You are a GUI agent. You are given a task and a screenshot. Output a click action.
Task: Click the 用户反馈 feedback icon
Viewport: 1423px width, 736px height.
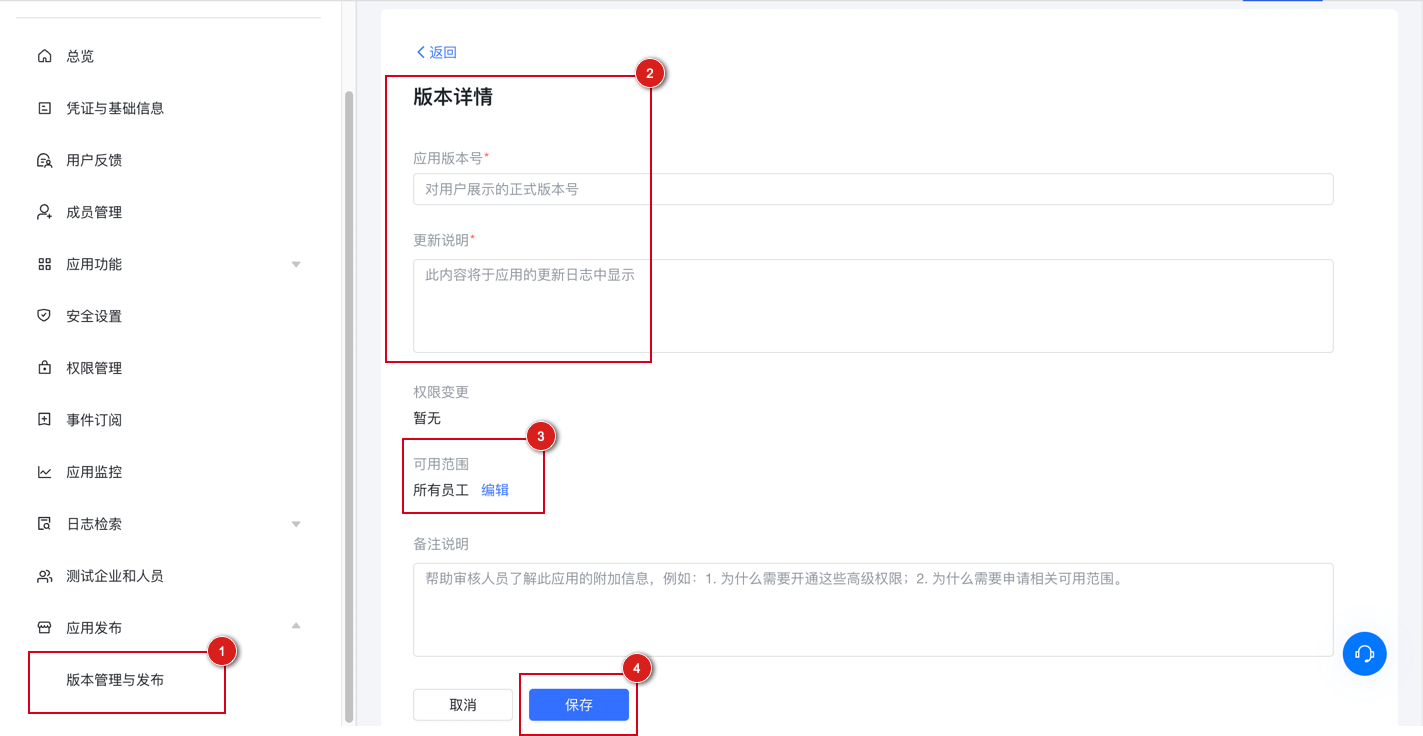(44, 160)
